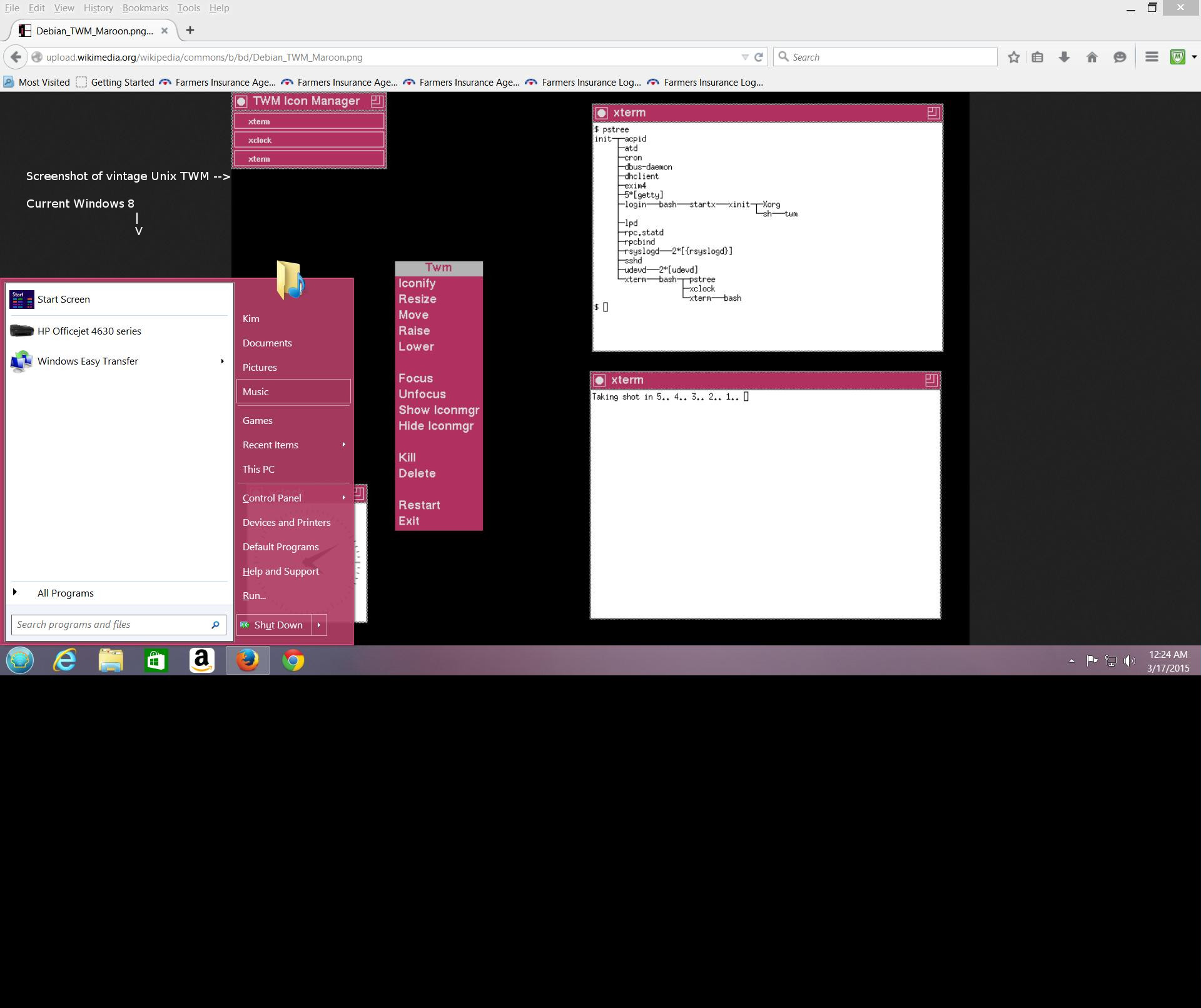
Task: Open Help and Support
Action: point(293,571)
